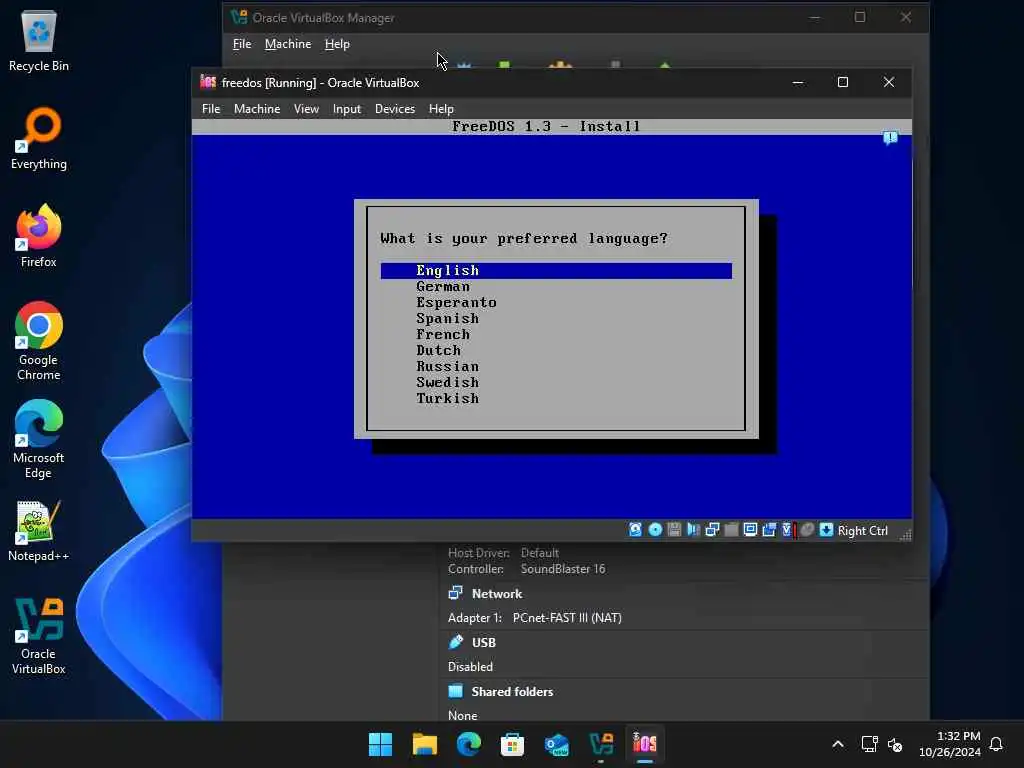Screen dimensions: 1024x768
Task: Click the Right Ctrl host key label
Action: pos(862,530)
